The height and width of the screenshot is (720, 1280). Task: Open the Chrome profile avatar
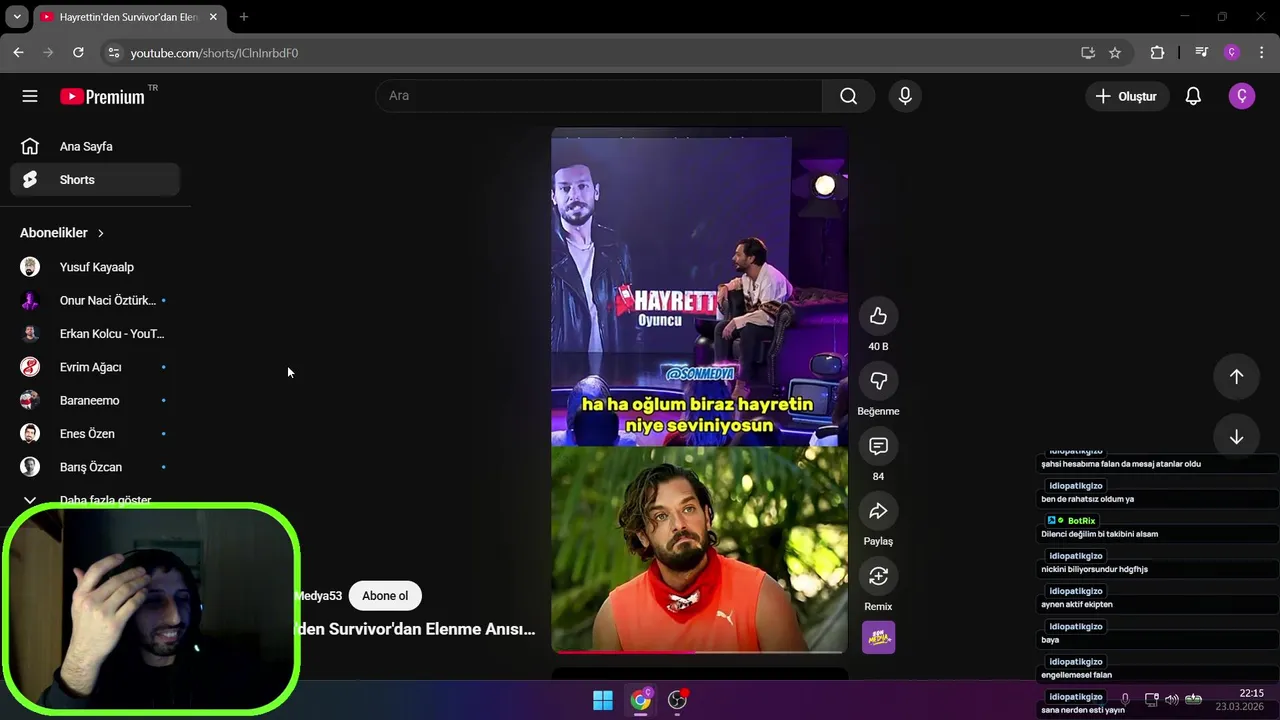(1232, 52)
